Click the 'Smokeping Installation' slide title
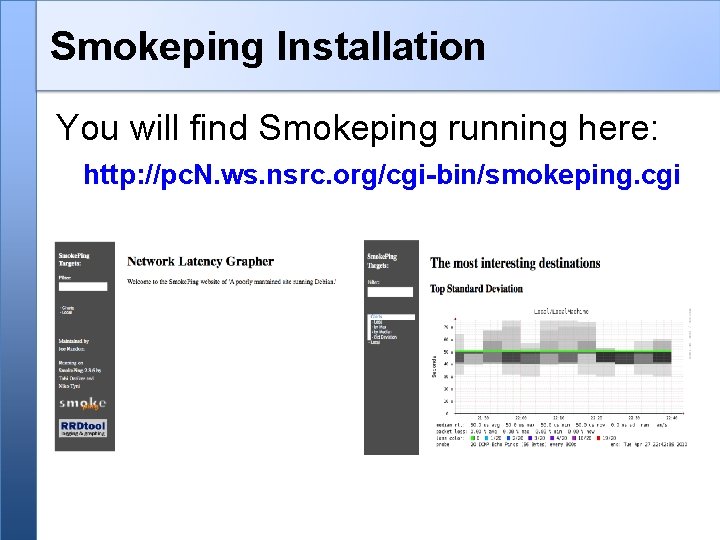This screenshot has width=720, height=540. tap(268, 47)
